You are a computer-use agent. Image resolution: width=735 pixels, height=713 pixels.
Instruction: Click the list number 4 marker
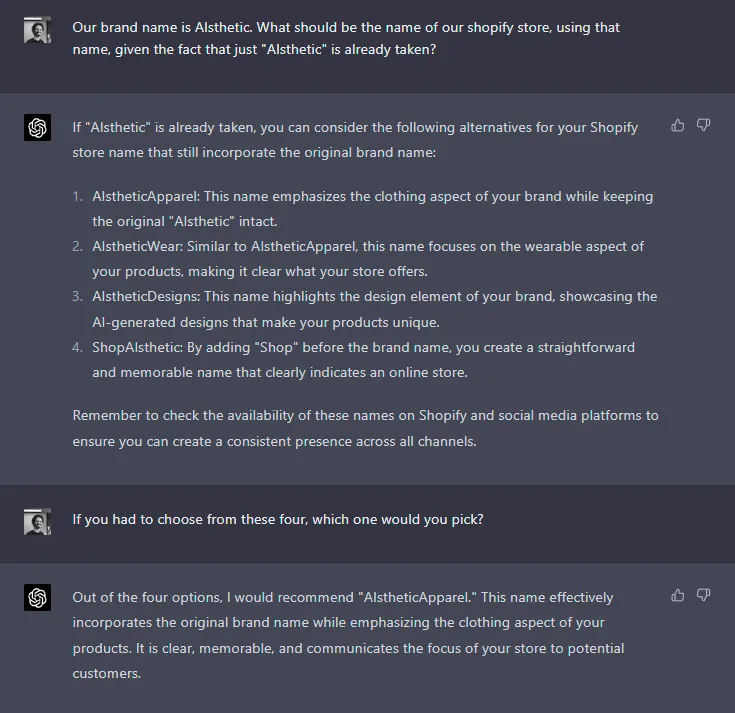(x=78, y=347)
